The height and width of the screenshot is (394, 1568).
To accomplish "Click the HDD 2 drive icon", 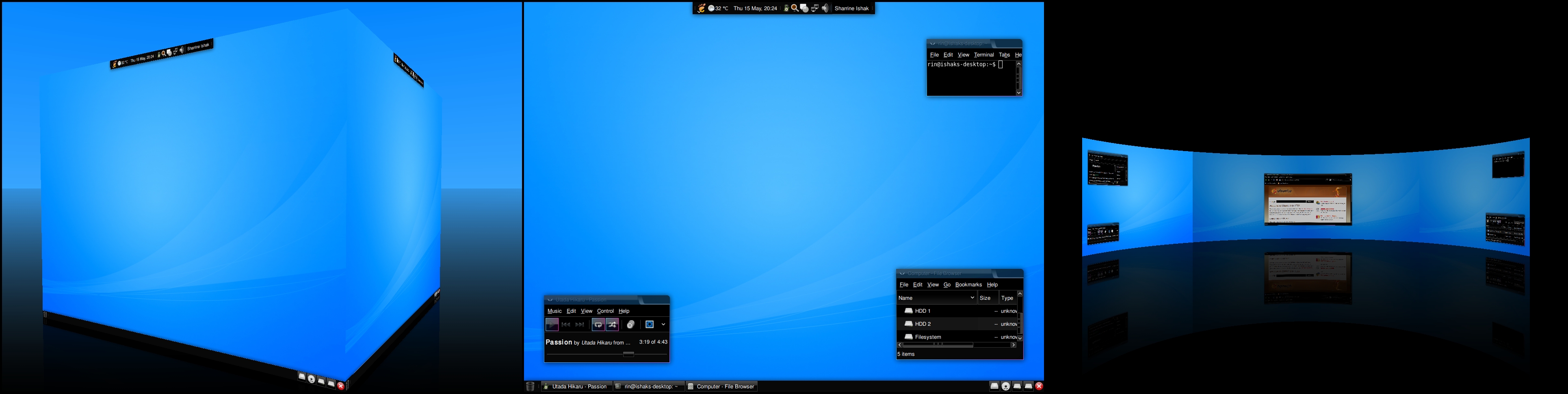I will (x=908, y=324).
